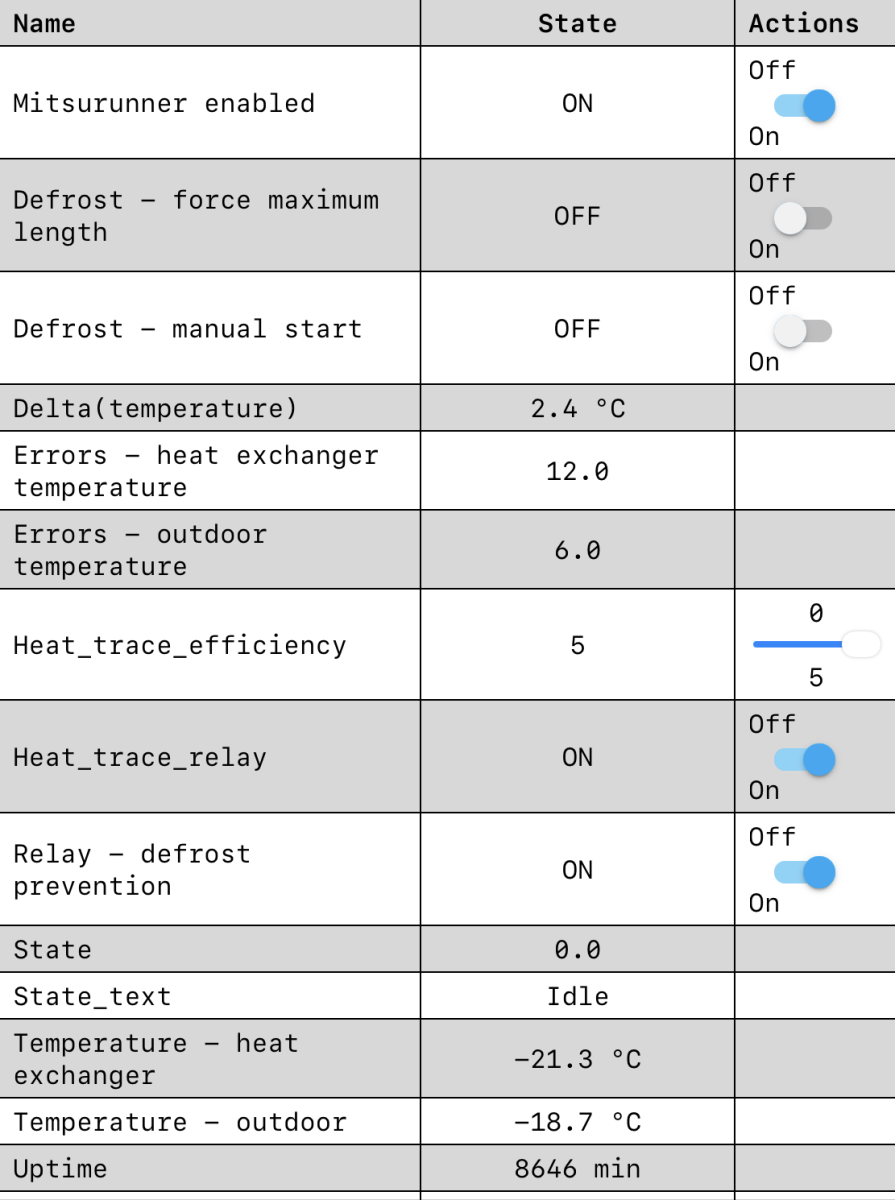
Task: Click the Actions column header
Action: coord(804,23)
